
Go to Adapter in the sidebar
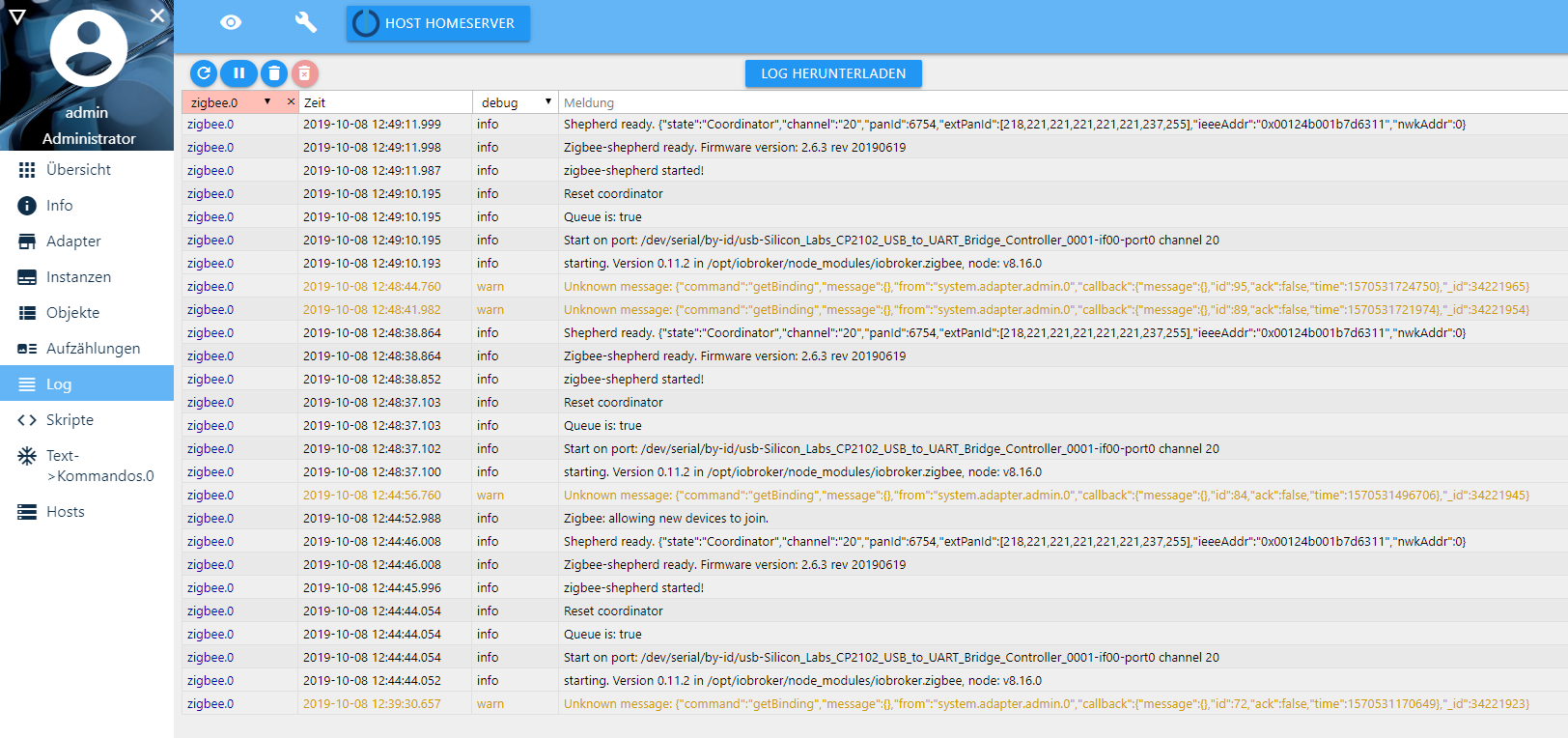pyautogui.click(x=87, y=241)
